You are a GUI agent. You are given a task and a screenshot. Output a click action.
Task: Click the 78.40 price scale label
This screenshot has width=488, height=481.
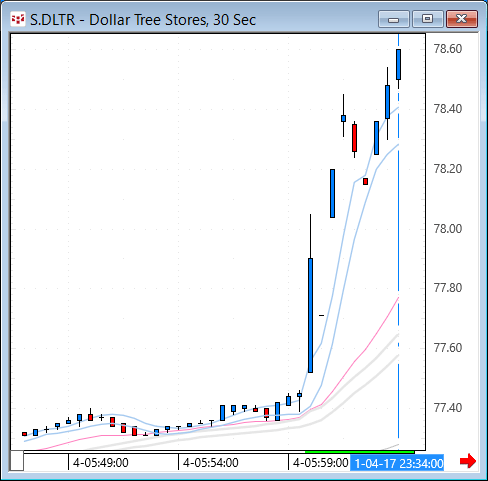pos(448,109)
